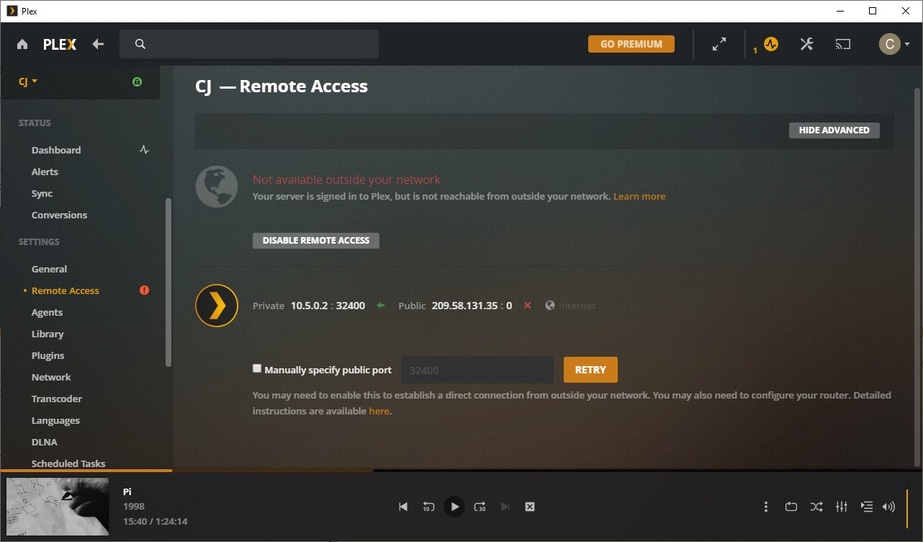923x542 pixels.
Task: Skip to previous track
Action: pos(403,507)
